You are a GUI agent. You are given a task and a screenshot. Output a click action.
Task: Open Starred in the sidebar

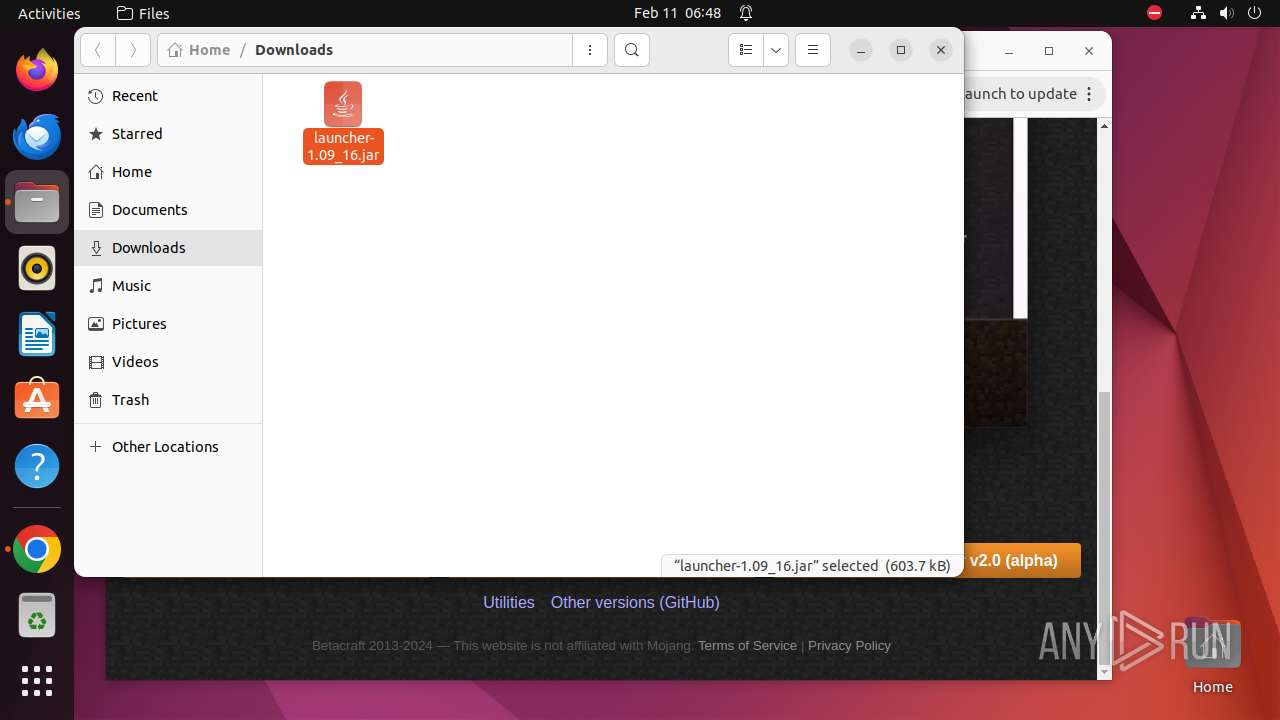pyautogui.click(x=168, y=134)
